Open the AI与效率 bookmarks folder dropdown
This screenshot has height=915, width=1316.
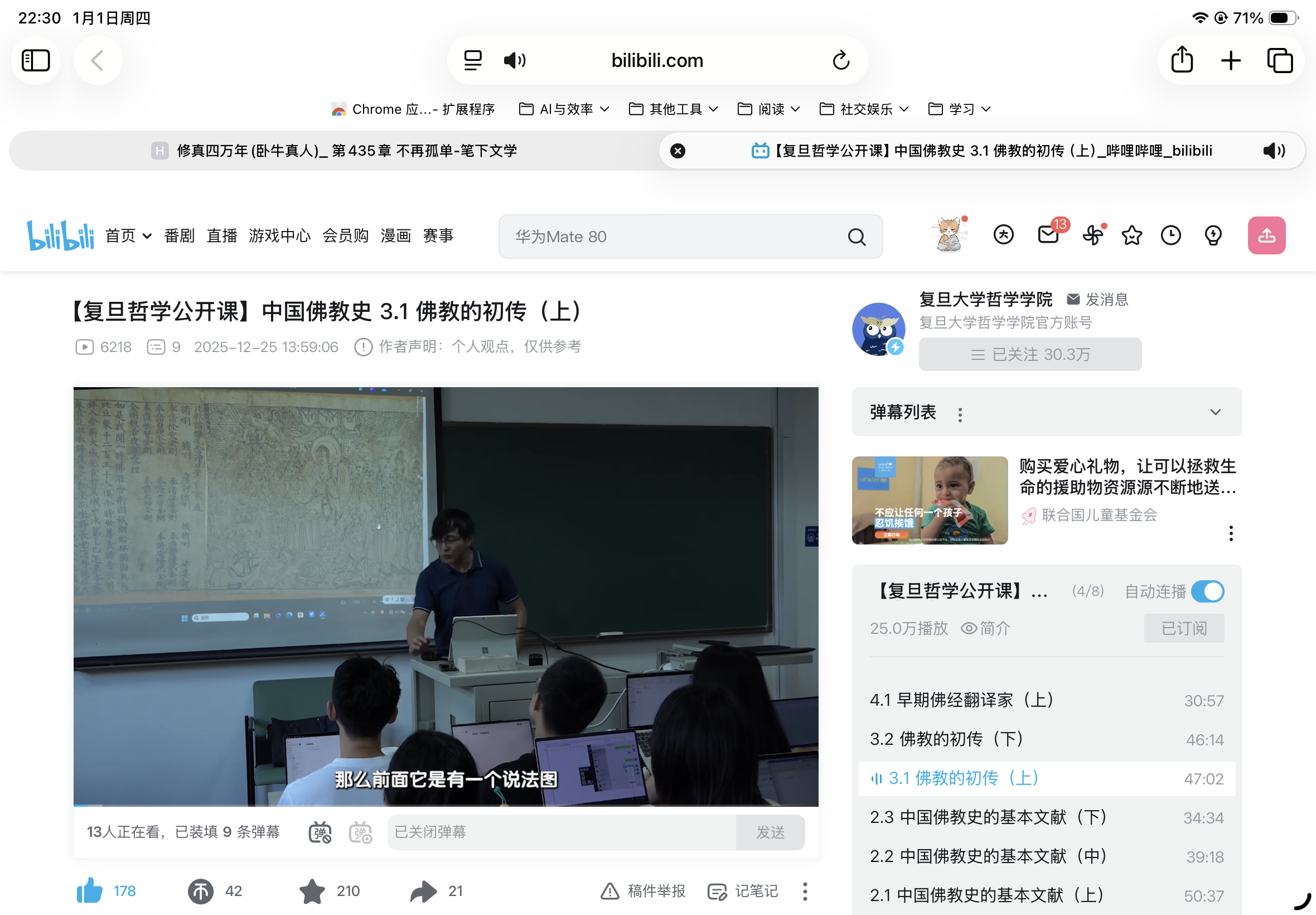(x=564, y=109)
